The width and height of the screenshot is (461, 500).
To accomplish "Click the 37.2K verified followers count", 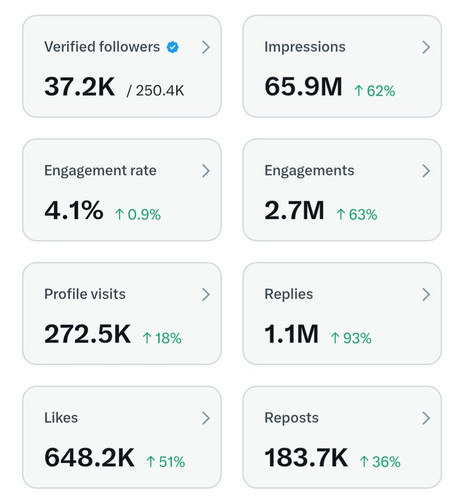I will 79,87.
